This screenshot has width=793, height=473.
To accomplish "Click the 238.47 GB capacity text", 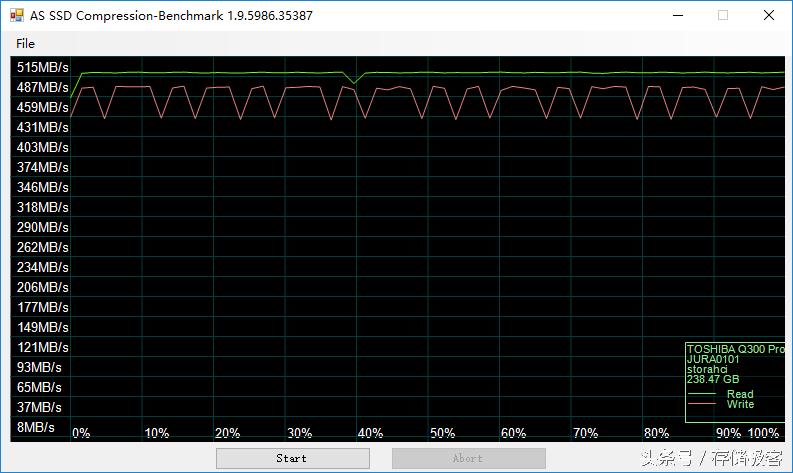I will pos(713,379).
